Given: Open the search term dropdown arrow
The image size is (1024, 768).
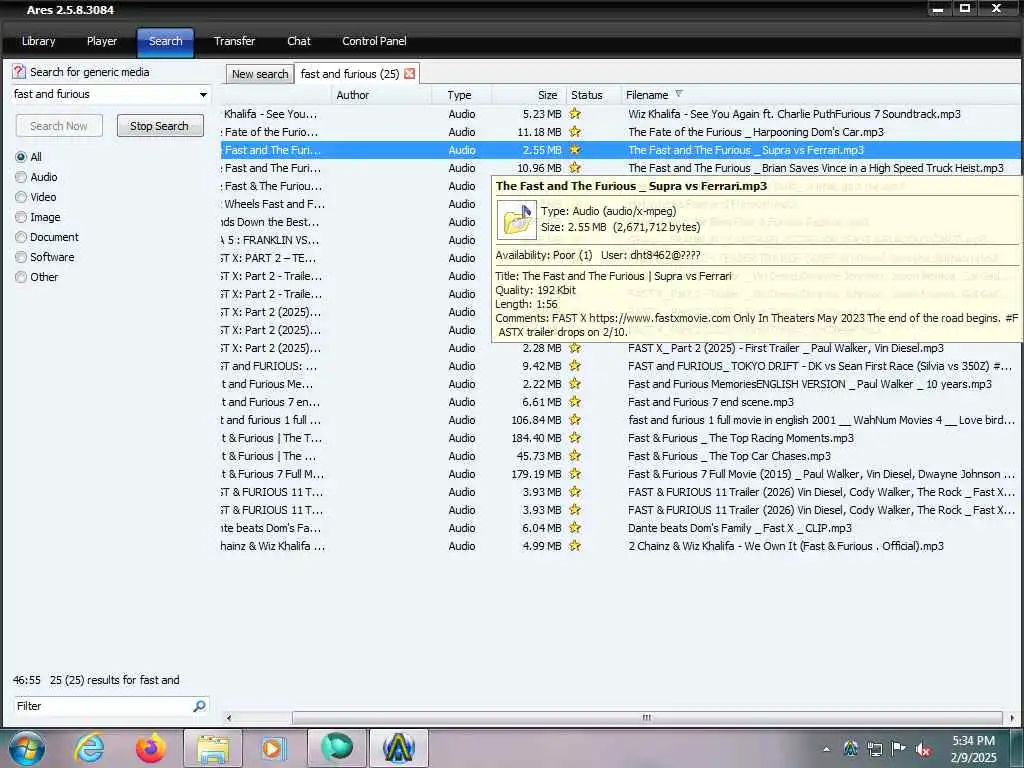Looking at the screenshot, I should [203, 95].
